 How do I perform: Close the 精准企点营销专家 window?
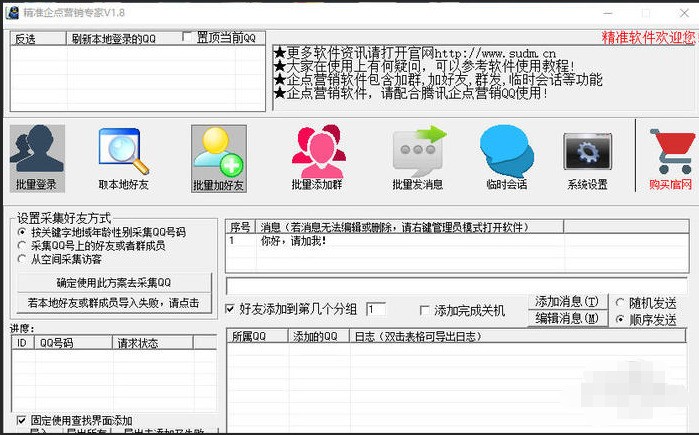coord(684,13)
